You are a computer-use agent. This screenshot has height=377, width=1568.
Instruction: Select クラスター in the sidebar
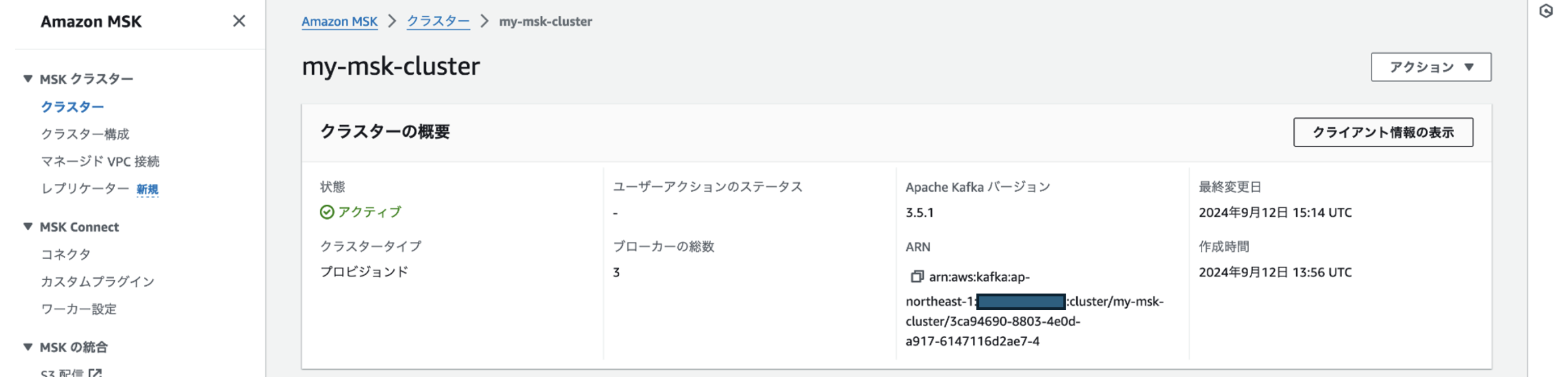click(72, 107)
